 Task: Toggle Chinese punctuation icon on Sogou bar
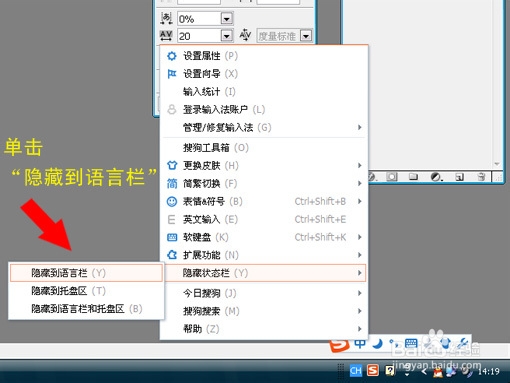(x=394, y=343)
